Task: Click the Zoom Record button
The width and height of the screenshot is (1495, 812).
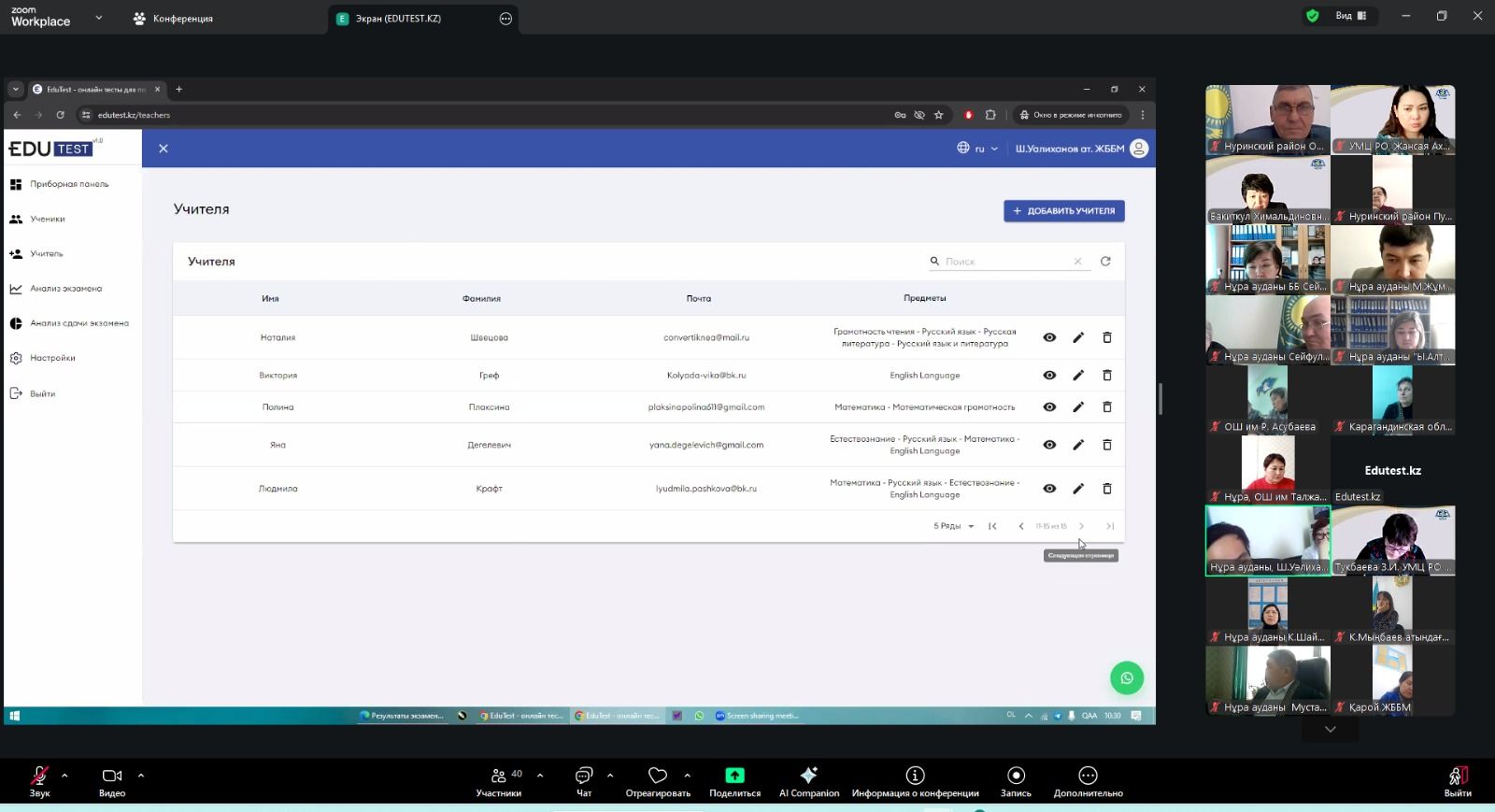Action: [1016, 781]
